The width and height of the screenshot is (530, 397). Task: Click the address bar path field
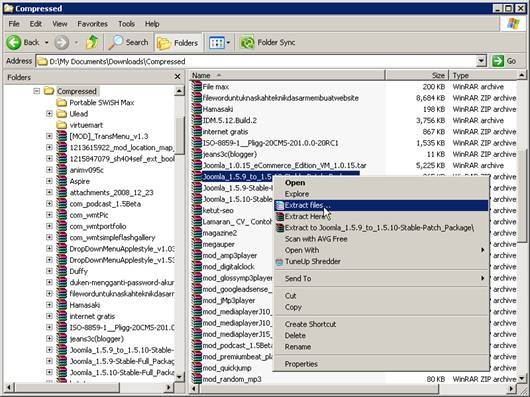256,61
